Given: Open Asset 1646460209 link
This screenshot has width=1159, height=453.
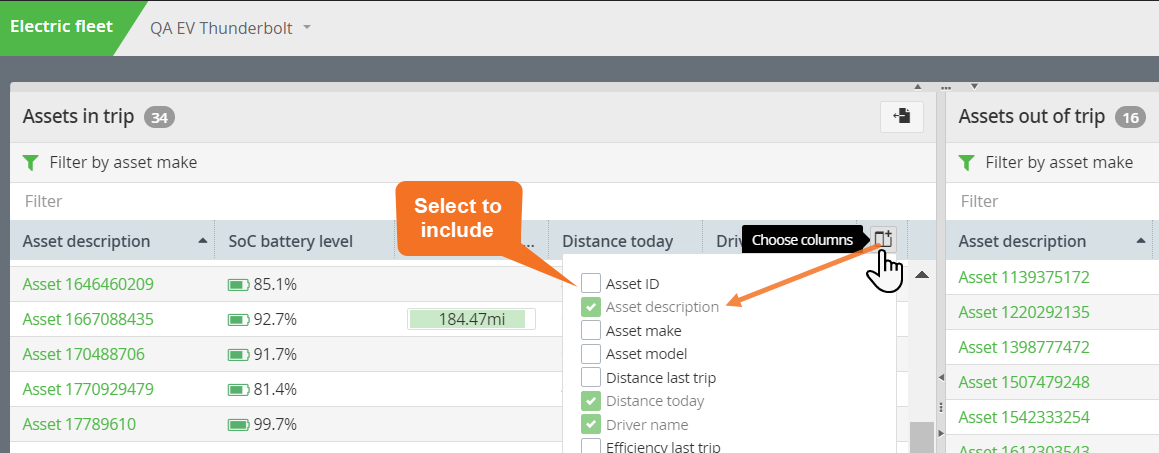Looking at the screenshot, I should 88,284.
